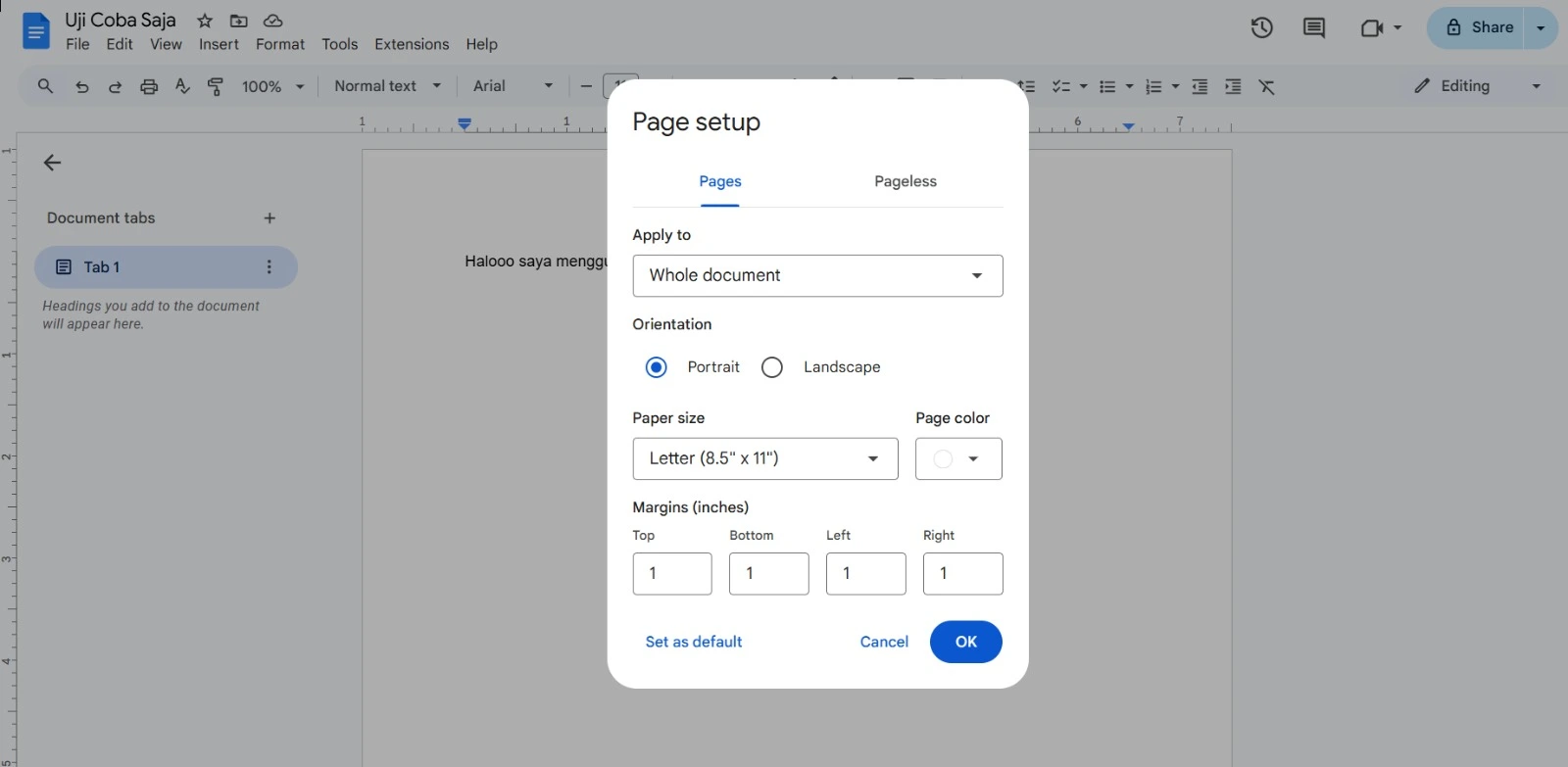Click Set as default link

pos(693,642)
